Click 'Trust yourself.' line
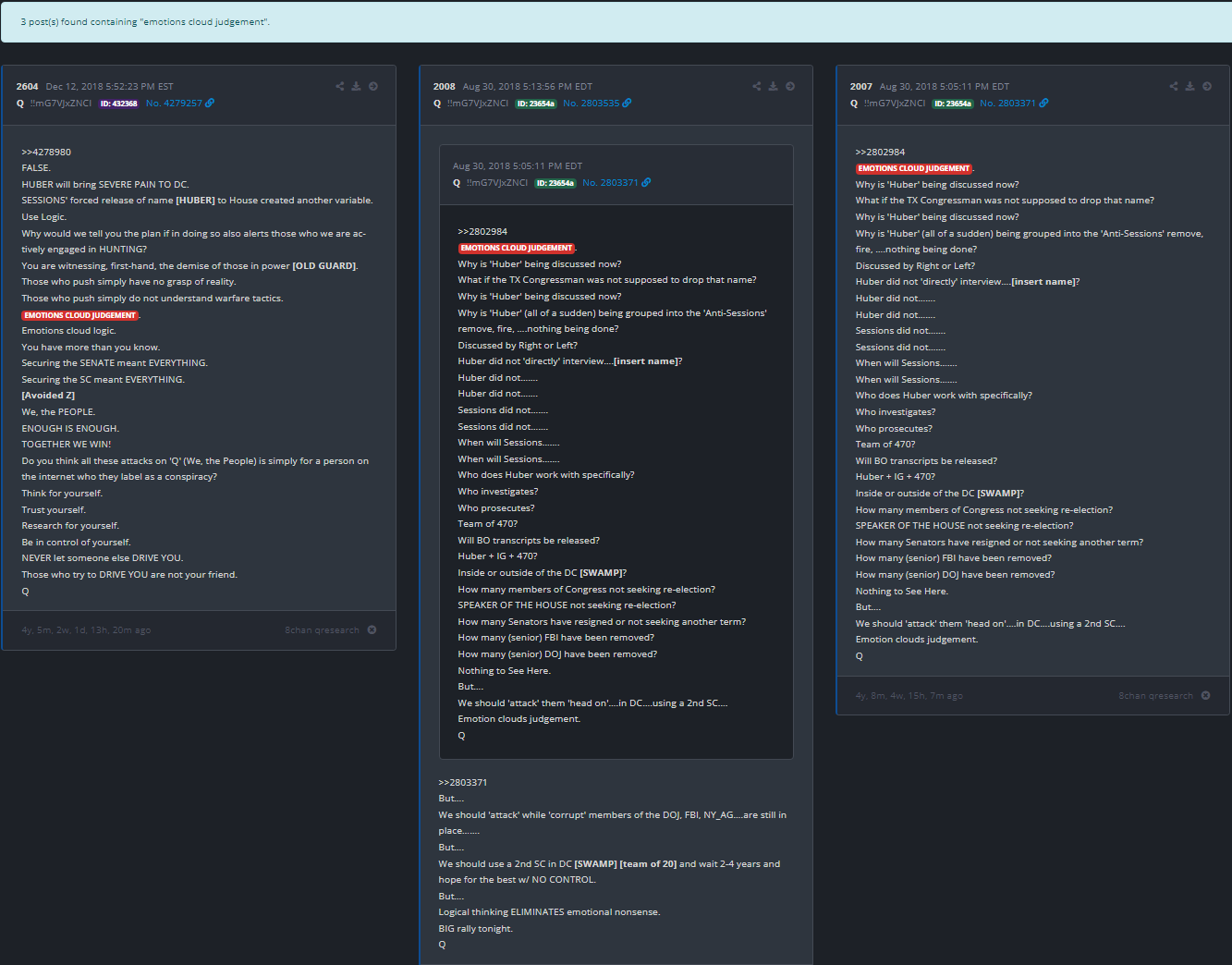1232x965 pixels. 54,509
